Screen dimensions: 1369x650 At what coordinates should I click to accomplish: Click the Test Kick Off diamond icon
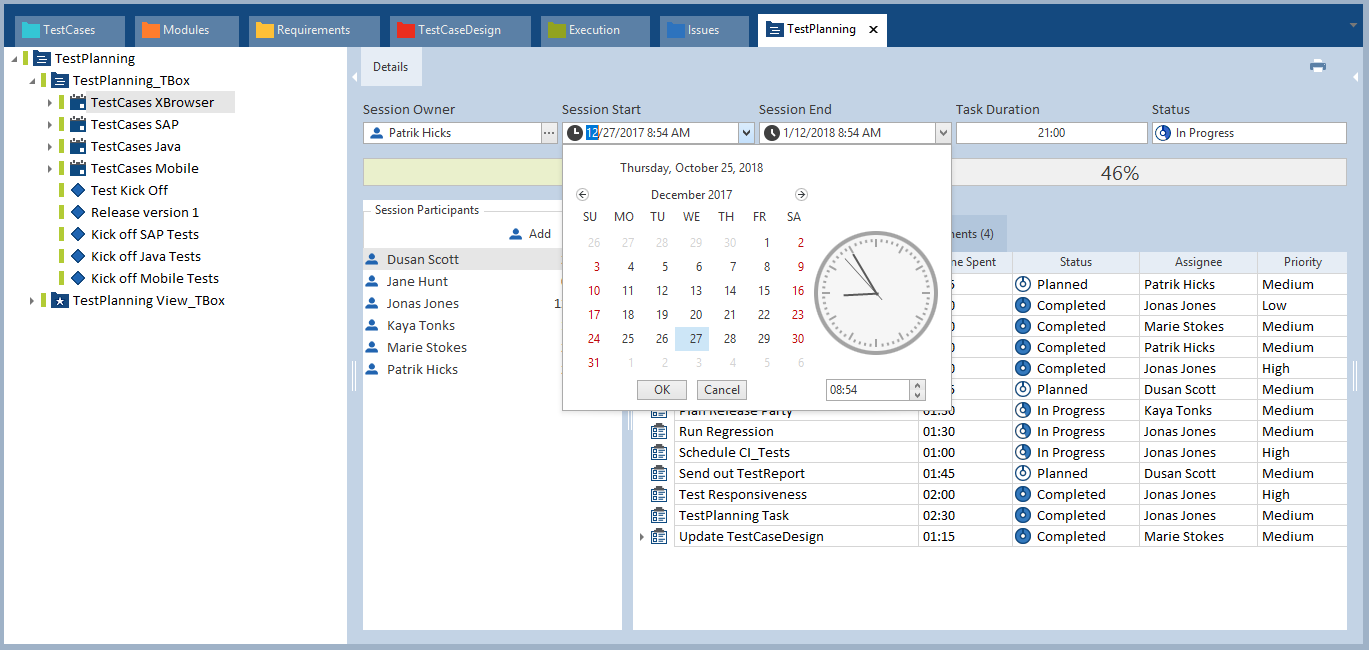79,191
